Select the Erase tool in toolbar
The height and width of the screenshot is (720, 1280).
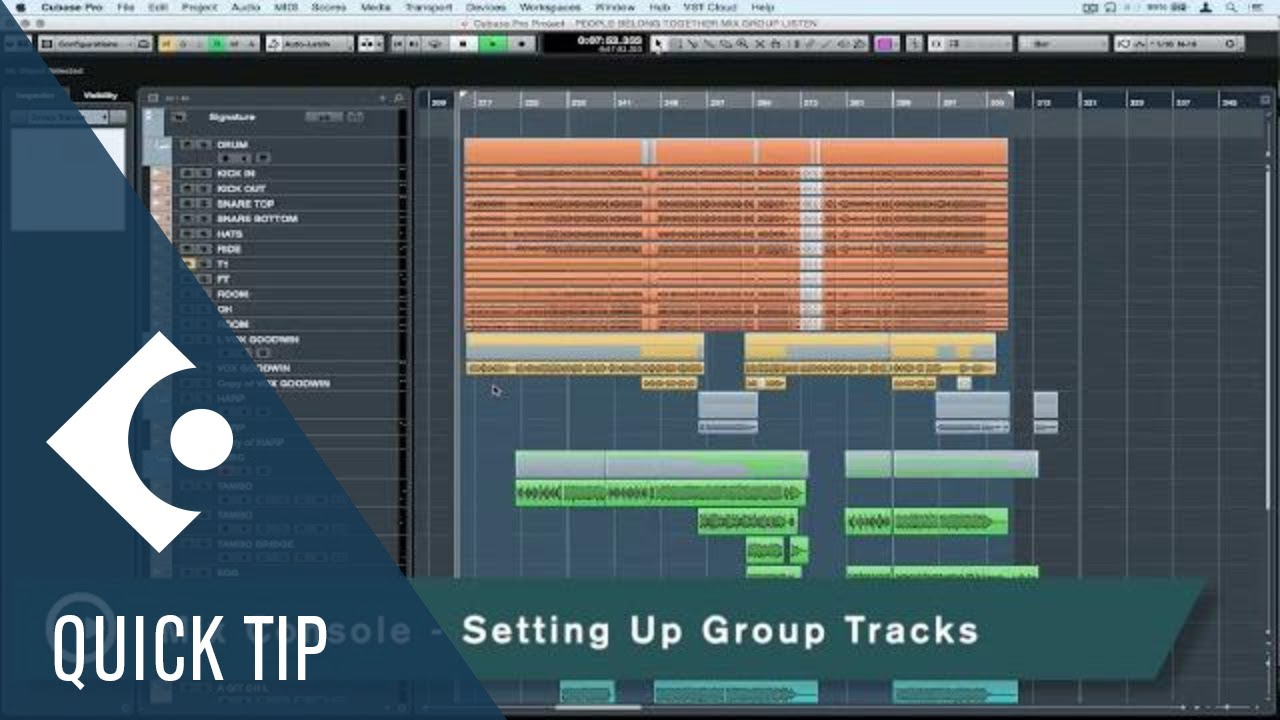[727, 44]
